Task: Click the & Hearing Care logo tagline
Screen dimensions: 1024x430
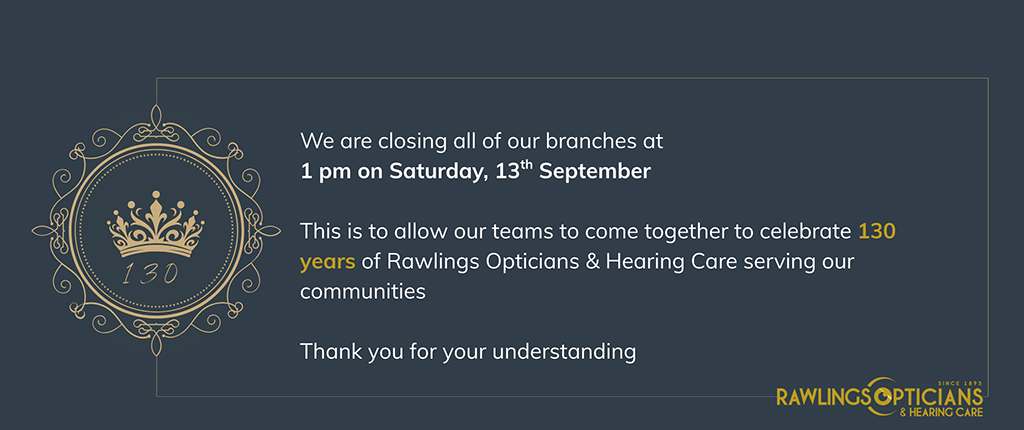Action: [x=941, y=413]
